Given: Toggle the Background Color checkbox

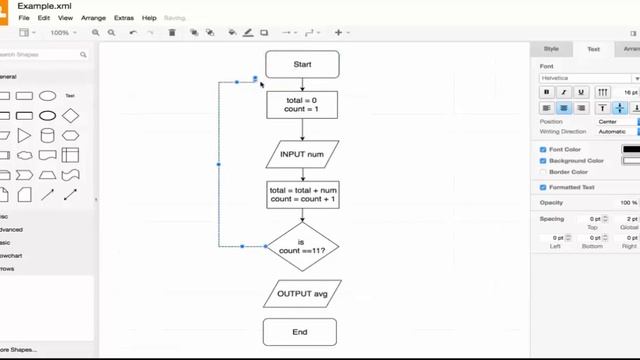Looking at the screenshot, I should click(x=543, y=161).
